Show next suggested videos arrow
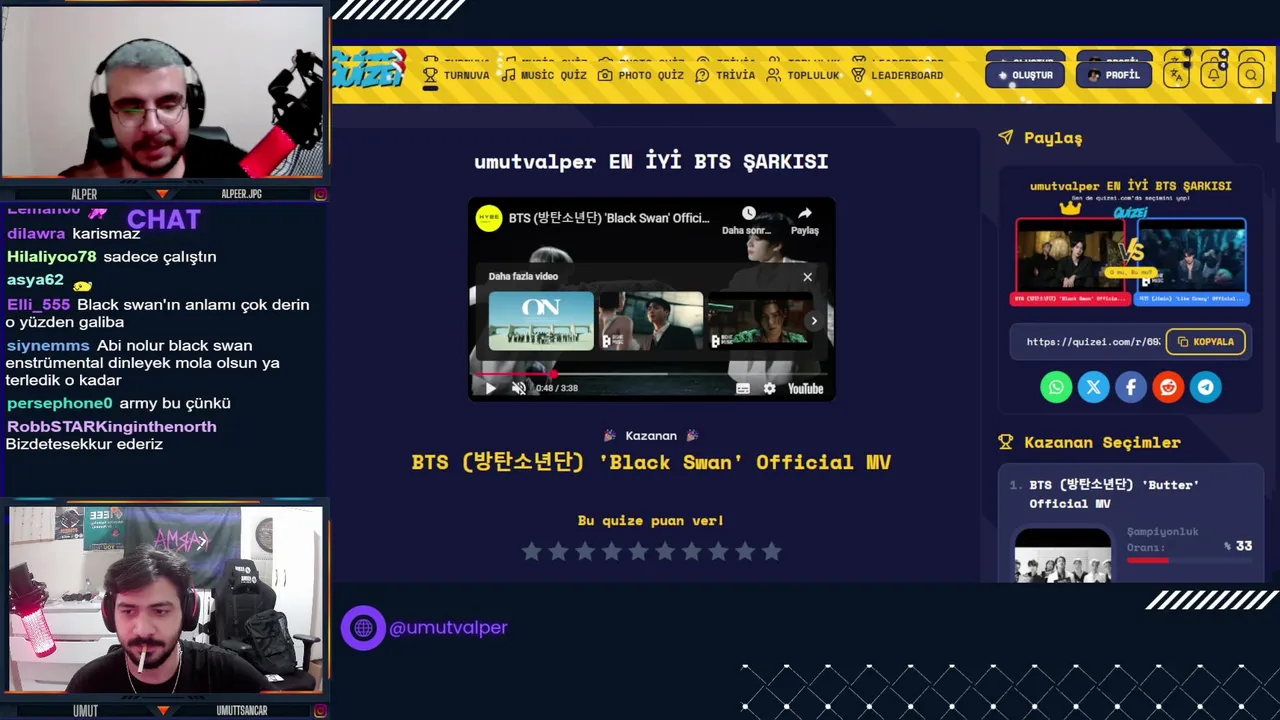This screenshot has width=1280, height=720. [x=814, y=321]
